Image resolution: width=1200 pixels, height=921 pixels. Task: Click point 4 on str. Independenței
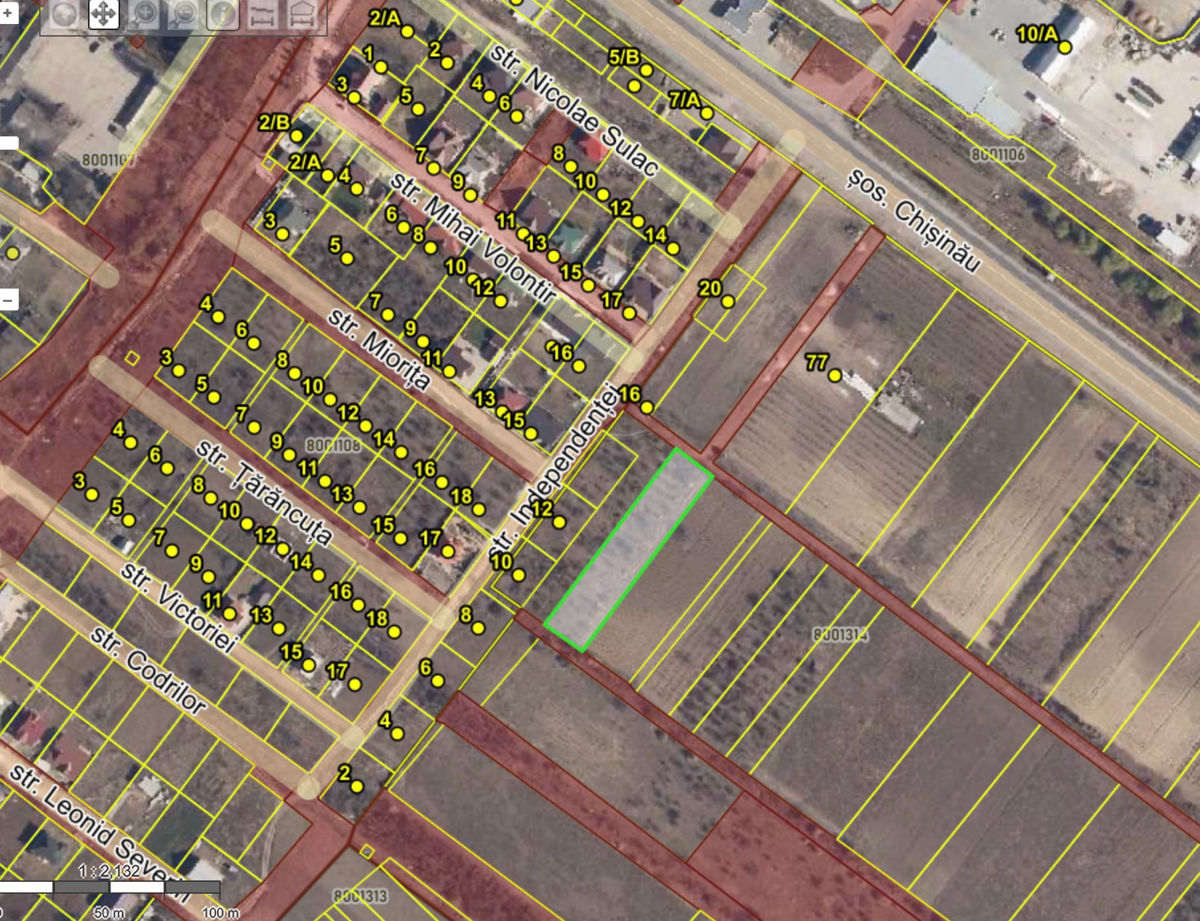pyautogui.click(x=397, y=733)
